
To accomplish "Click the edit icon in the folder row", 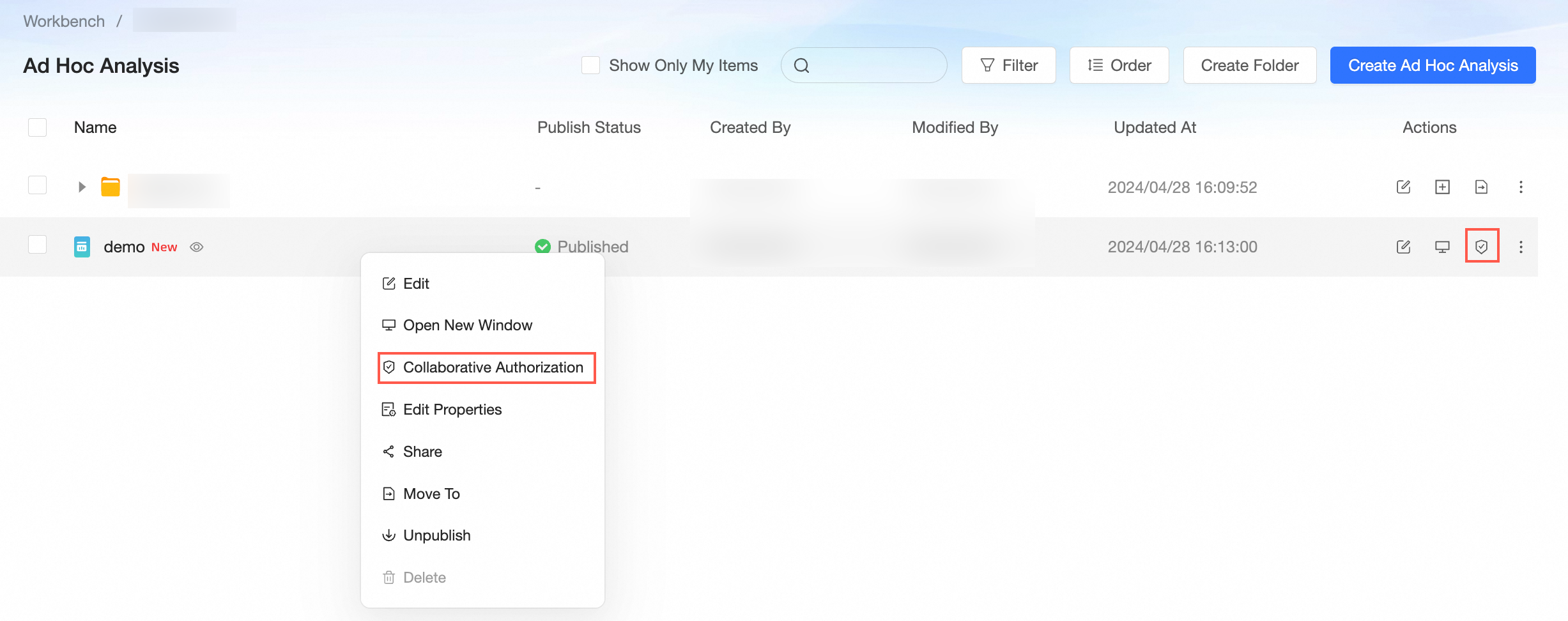I will (x=1403, y=187).
